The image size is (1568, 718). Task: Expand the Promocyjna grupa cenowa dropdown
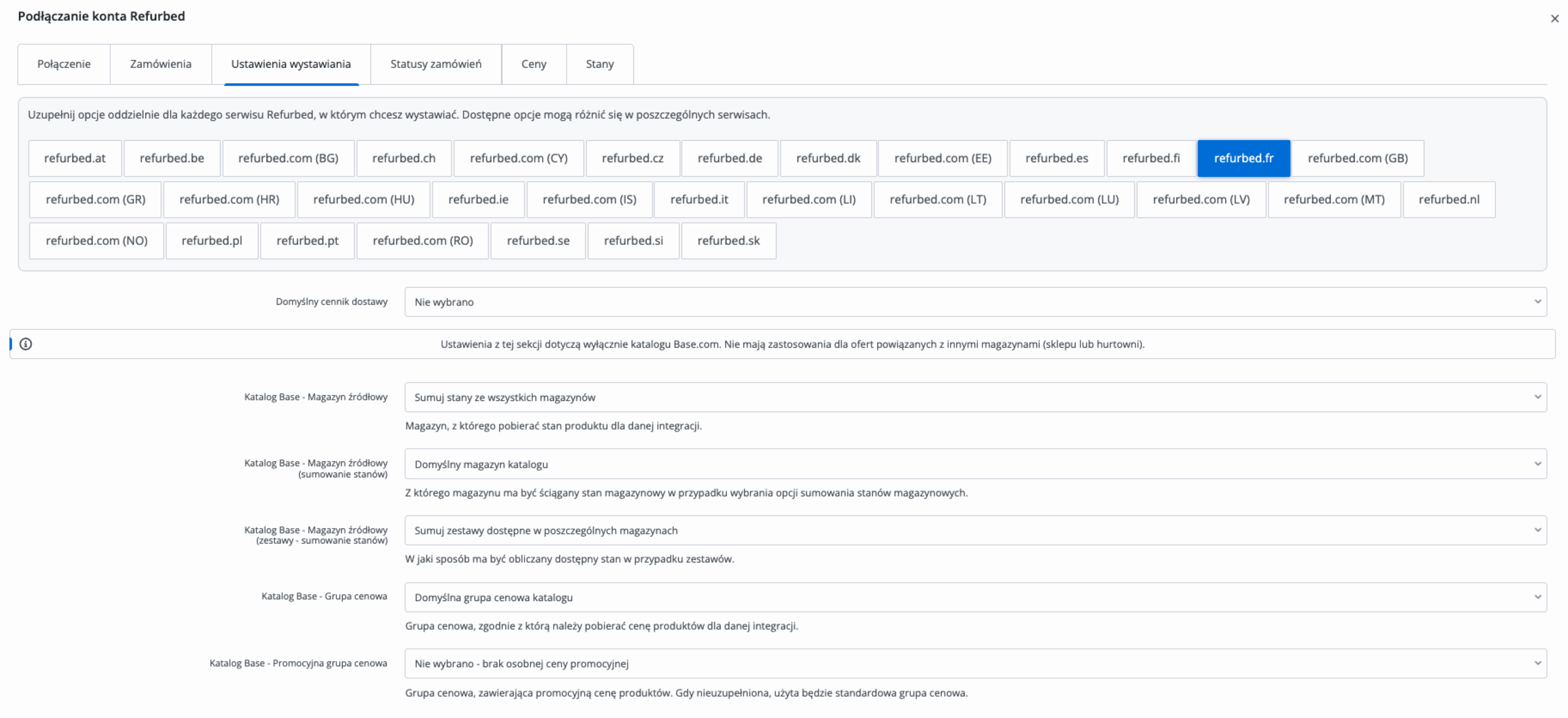[x=975, y=664]
